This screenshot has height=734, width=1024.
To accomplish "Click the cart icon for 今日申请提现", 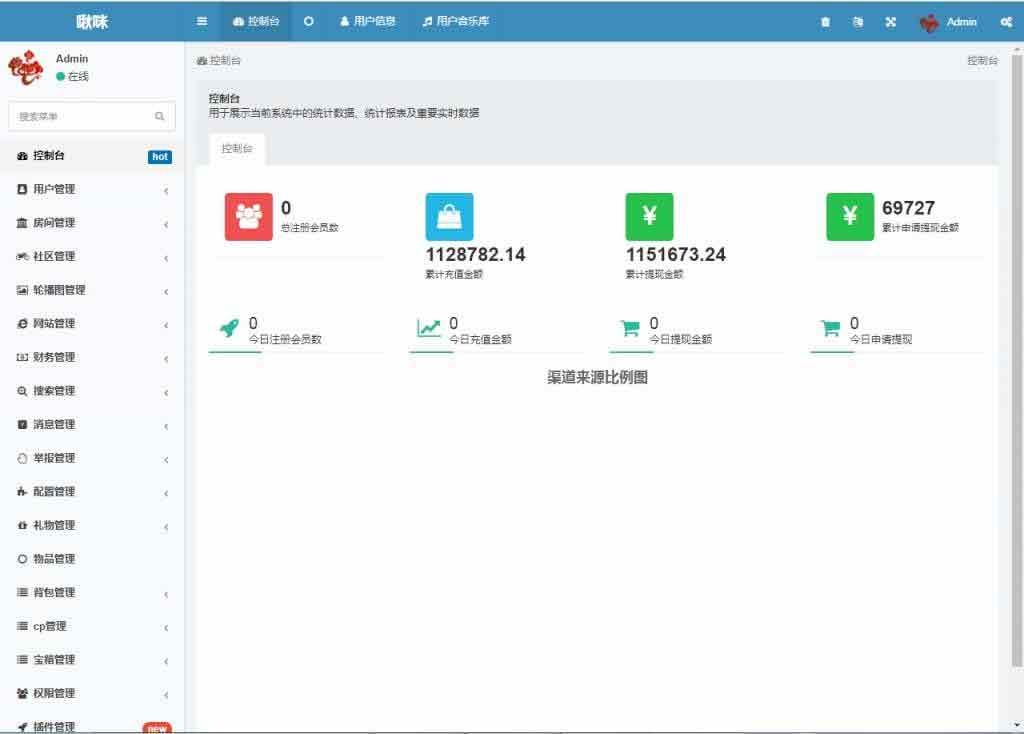I will coord(831,328).
